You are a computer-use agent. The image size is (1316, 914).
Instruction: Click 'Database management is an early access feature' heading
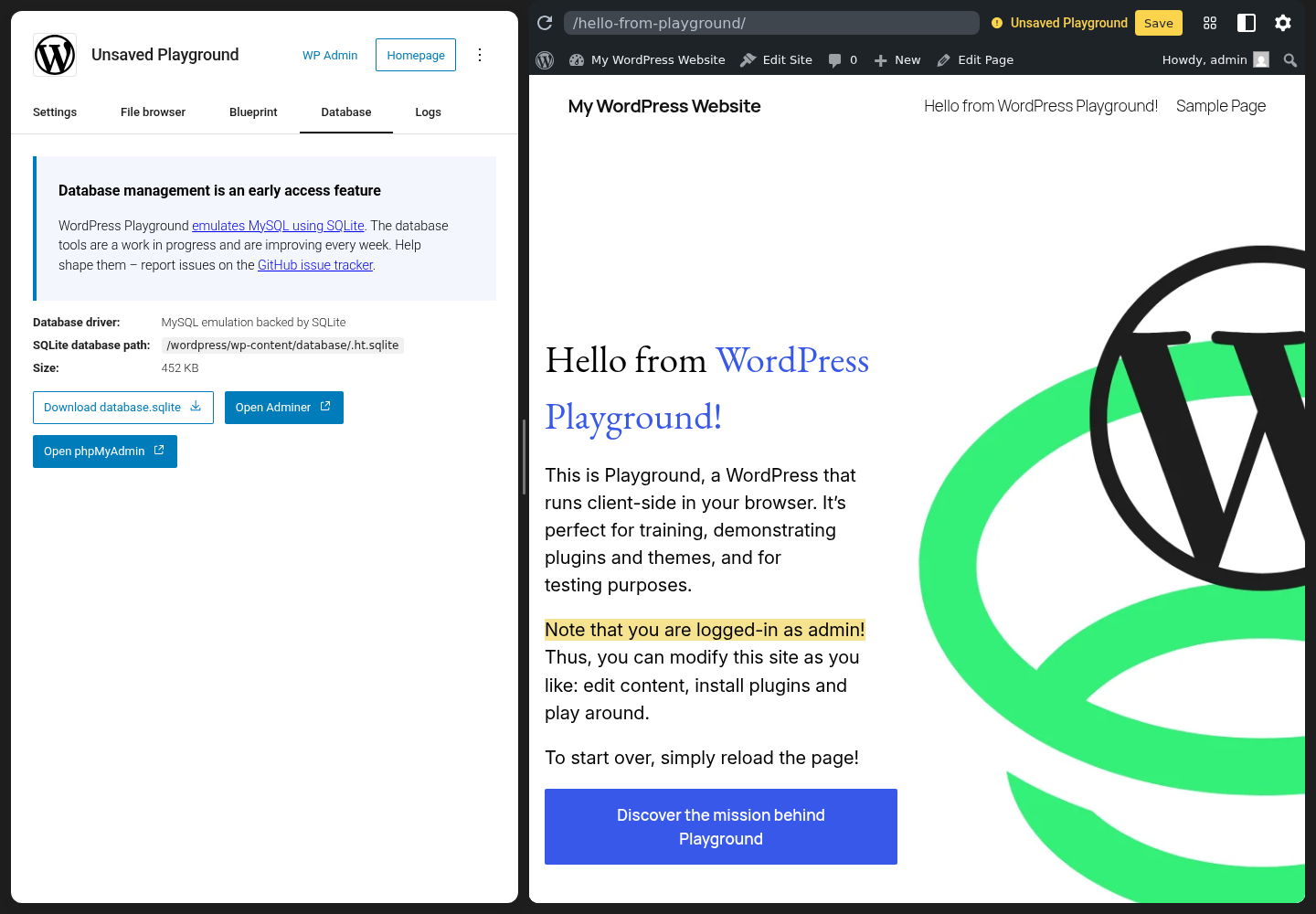219,191
